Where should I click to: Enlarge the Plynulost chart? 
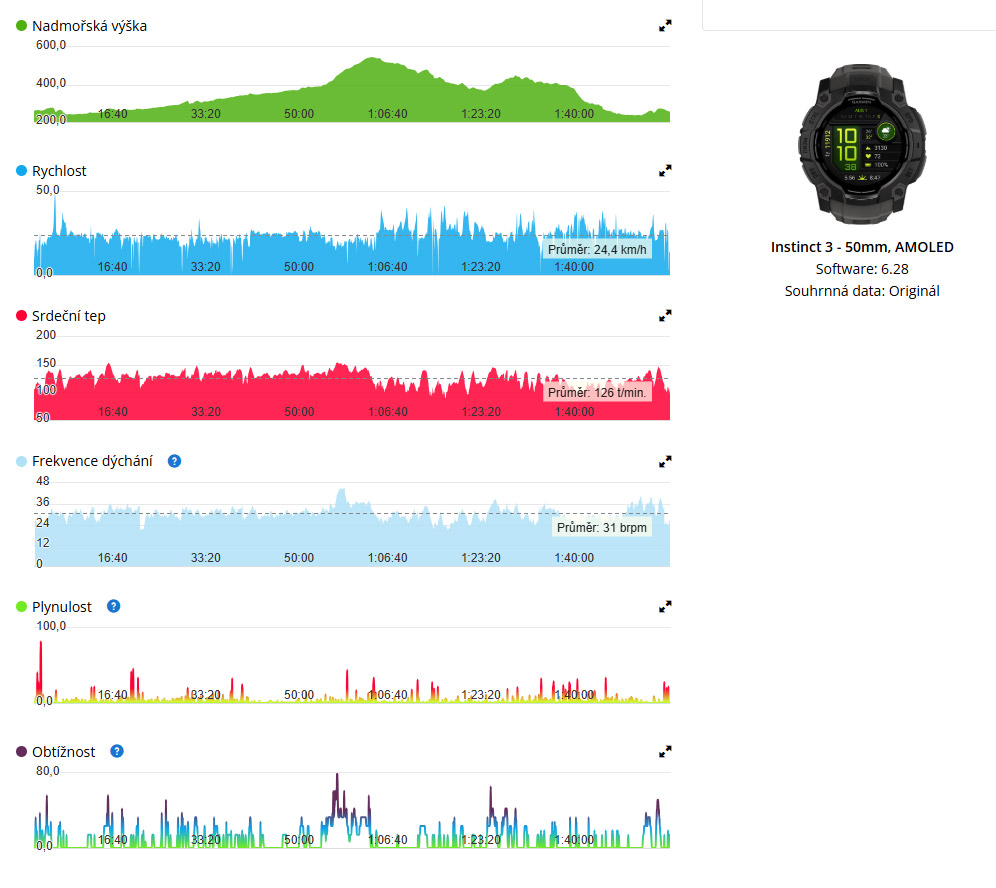[x=665, y=606]
